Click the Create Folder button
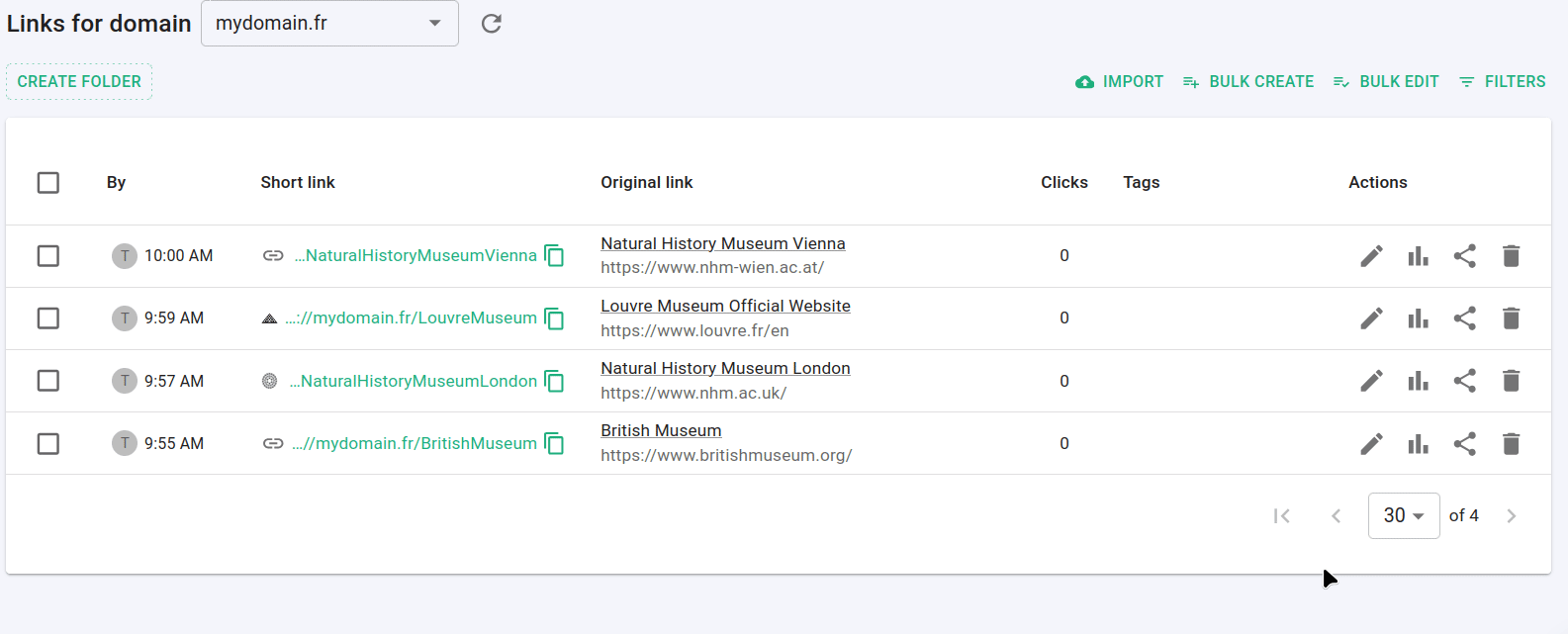 pyautogui.click(x=79, y=82)
